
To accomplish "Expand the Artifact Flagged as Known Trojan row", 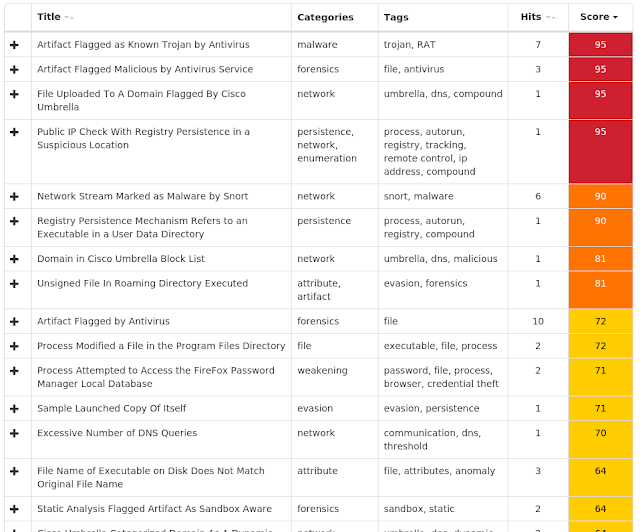I will click(14, 45).
